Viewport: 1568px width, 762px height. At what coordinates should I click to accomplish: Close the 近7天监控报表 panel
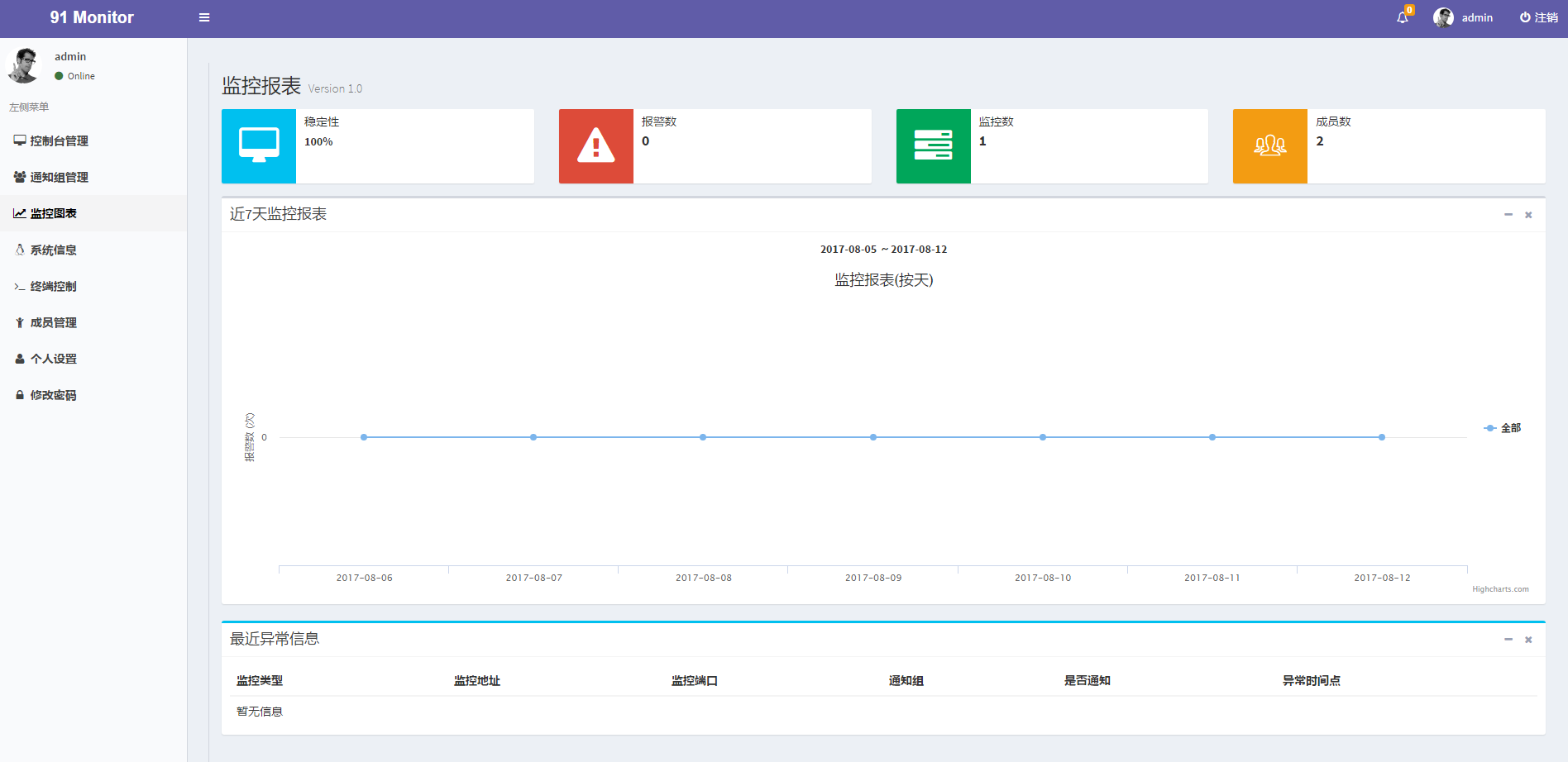tap(1528, 215)
